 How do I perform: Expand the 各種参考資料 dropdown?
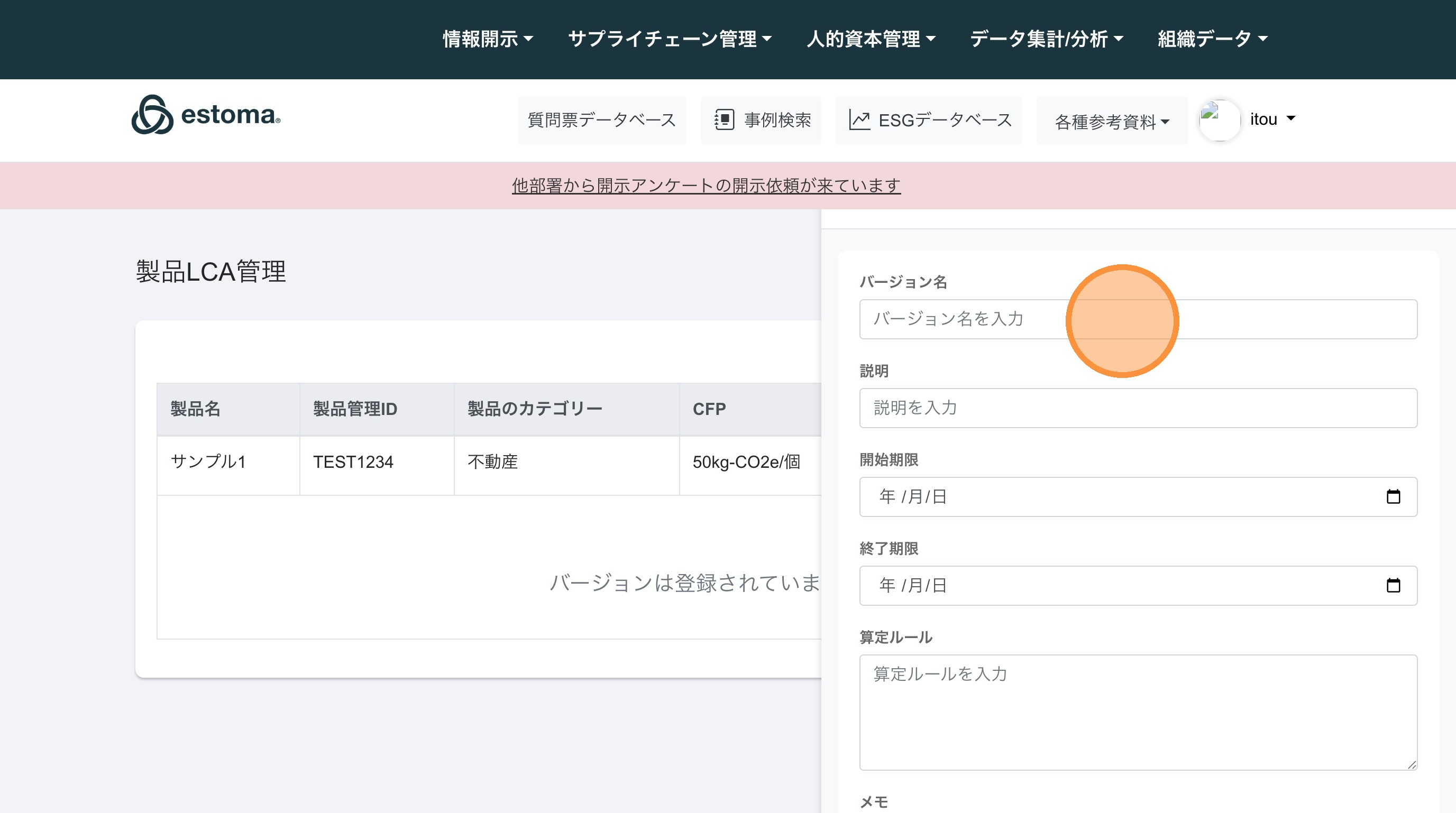[x=1111, y=122]
